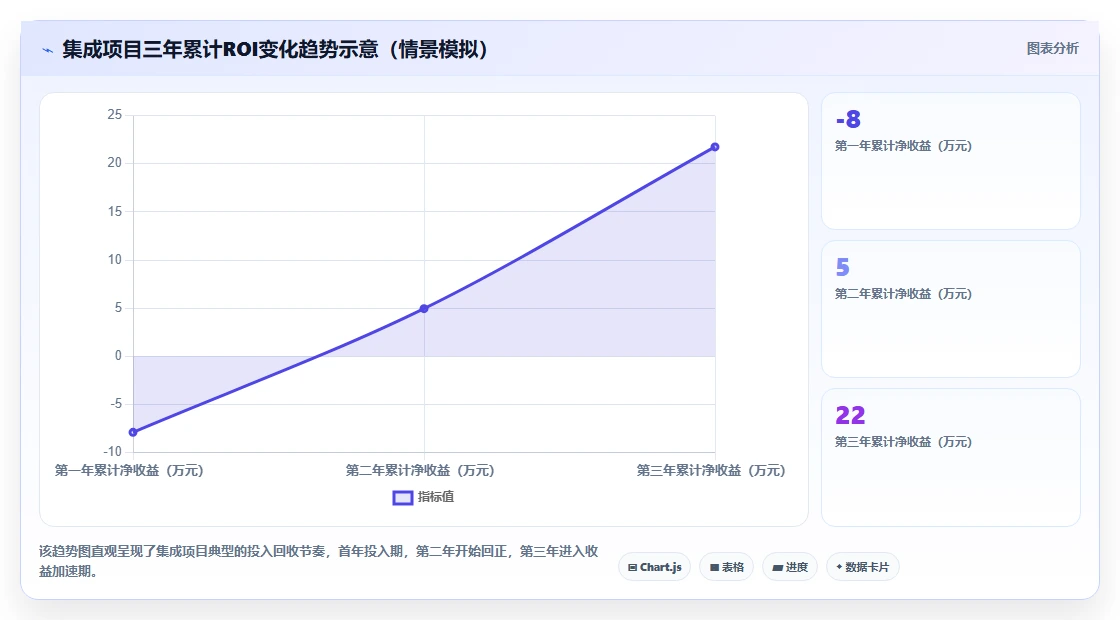Open the 图表分析 label in header
This screenshot has height=620, width=1120.
click(x=1052, y=49)
